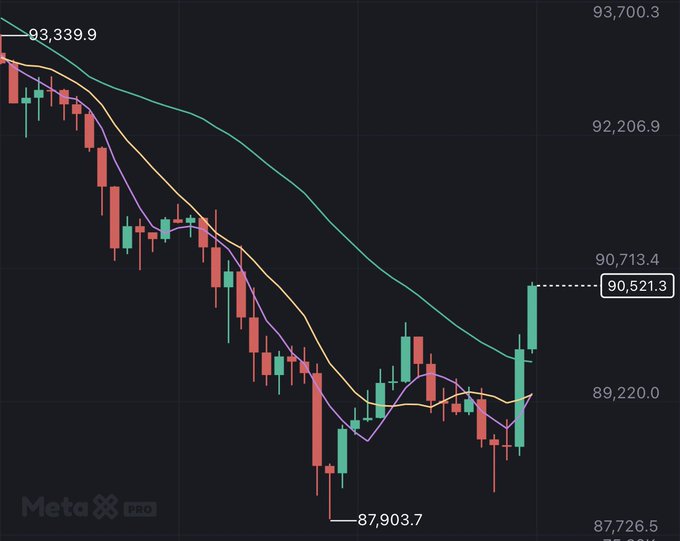
Task: Select the 87,903.7 low price label
Action: tap(390, 519)
